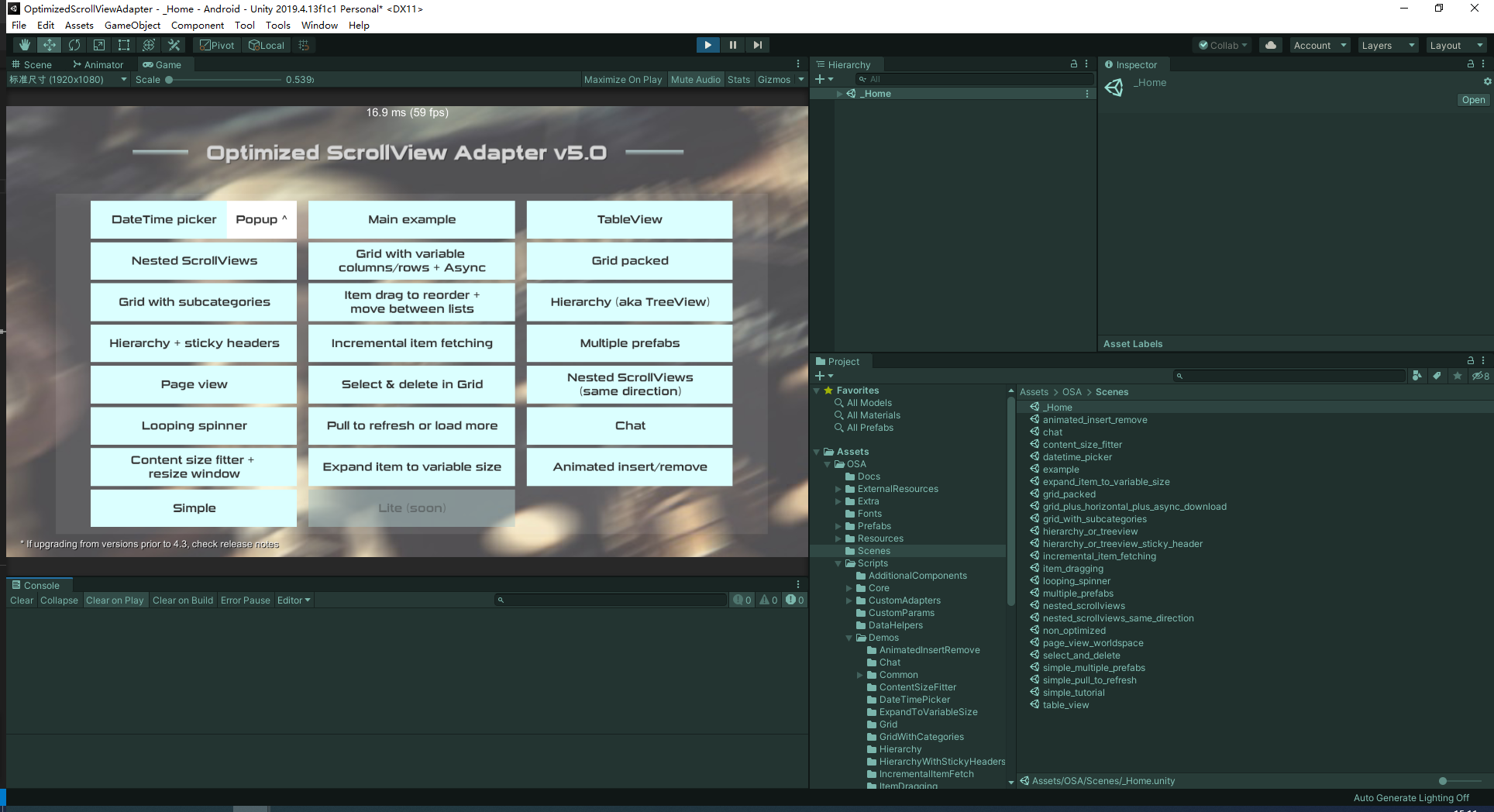Switch to the Animator tab
The width and height of the screenshot is (1494, 812).
(x=98, y=64)
